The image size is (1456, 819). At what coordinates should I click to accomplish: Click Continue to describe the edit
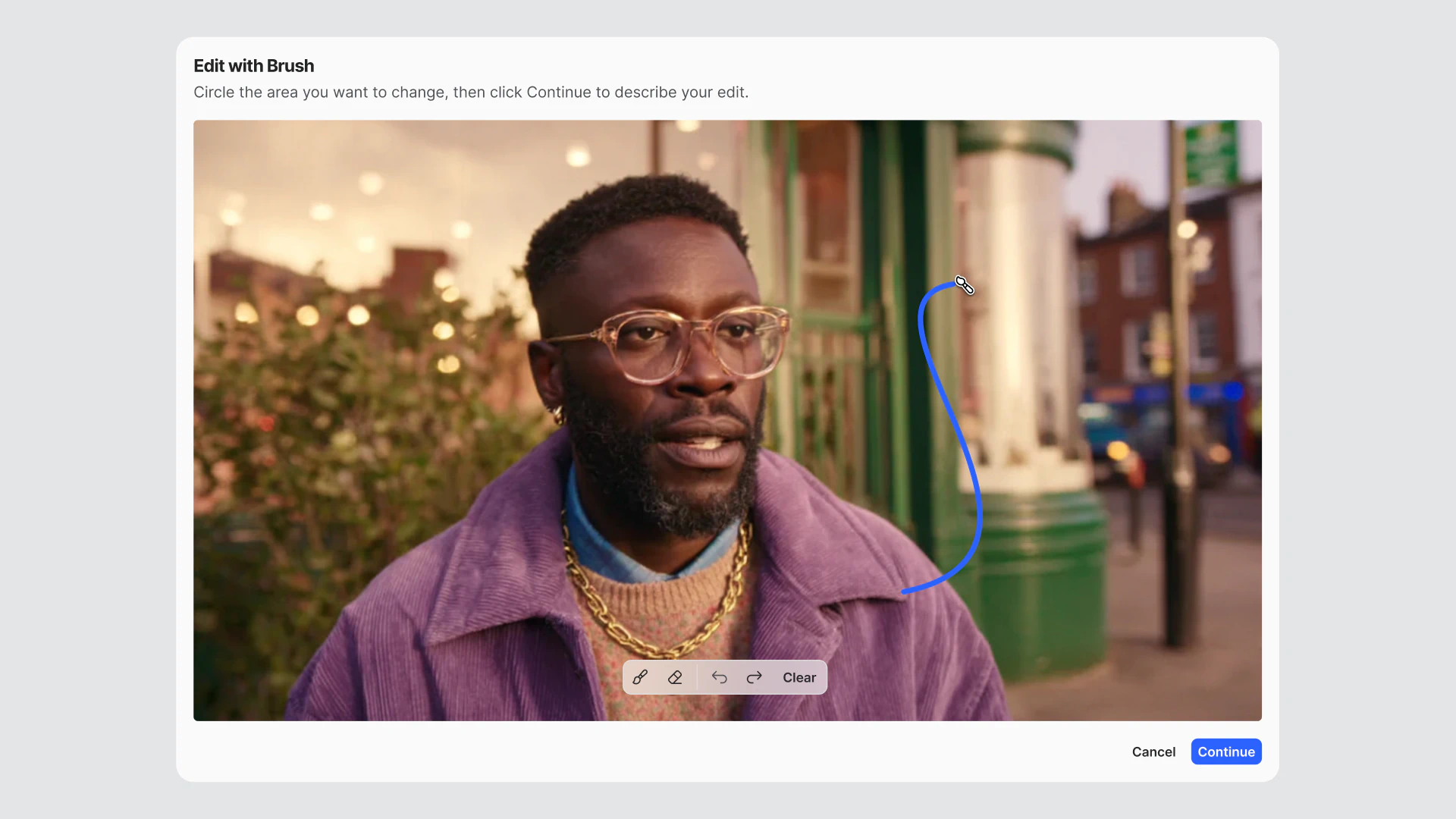[x=1225, y=752]
